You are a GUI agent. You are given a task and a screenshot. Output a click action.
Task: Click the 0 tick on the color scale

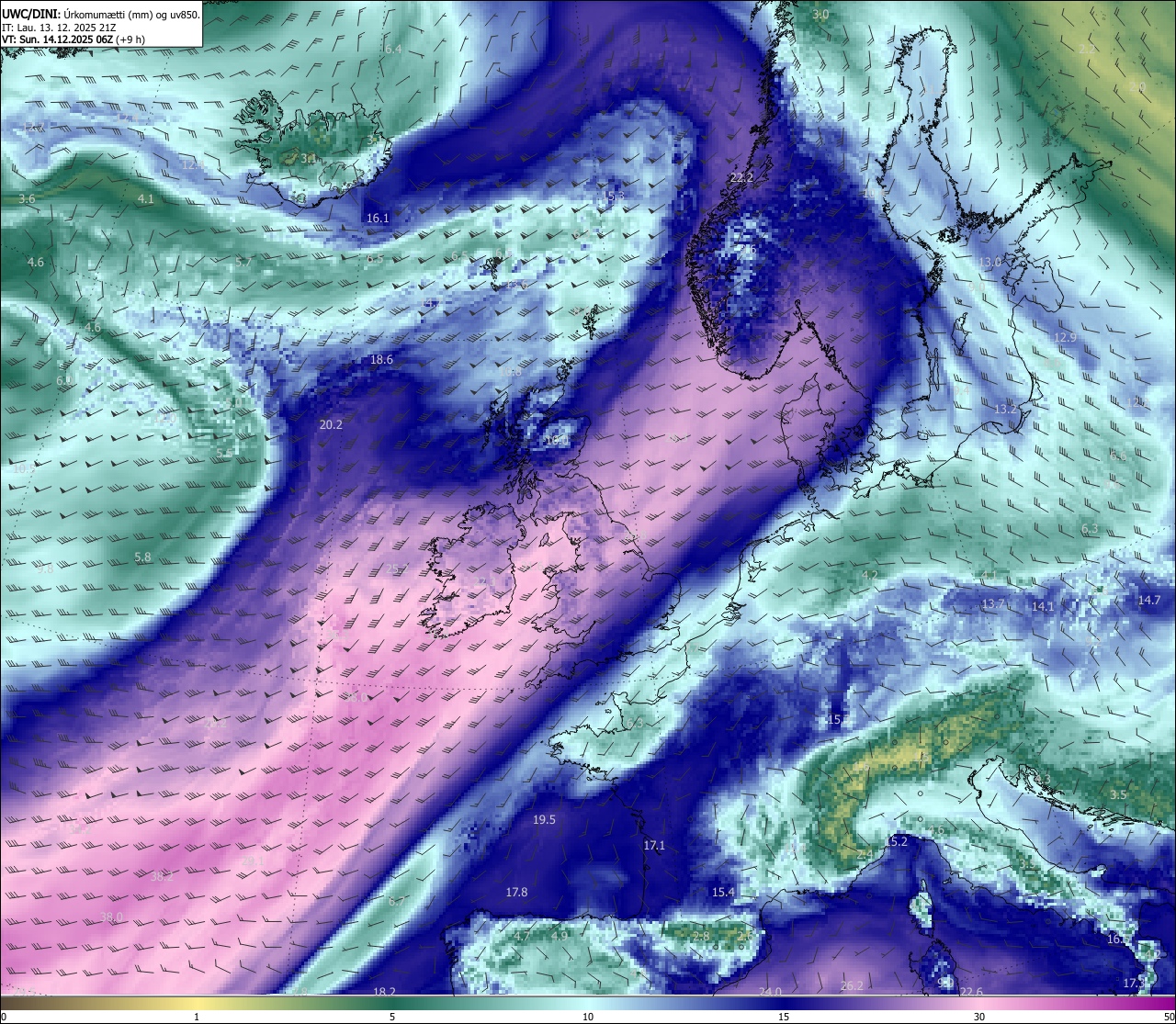point(4,1017)
